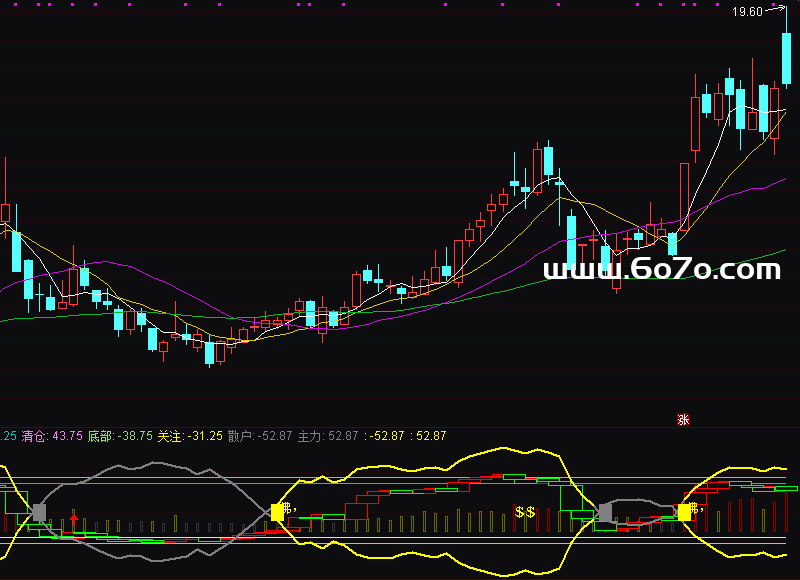Click the first gray square crossover marker
Viewport: 800px width, 580px height.
[39, 512]
